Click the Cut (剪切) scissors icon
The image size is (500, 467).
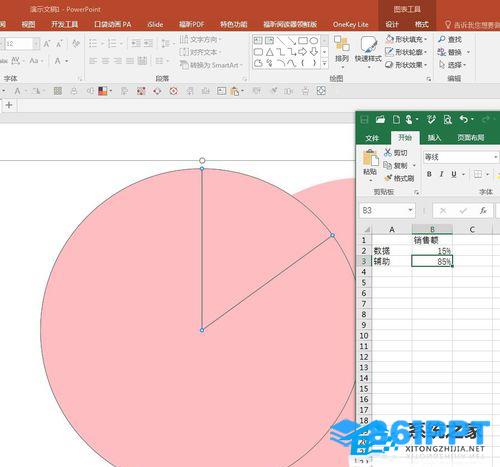[x=388, y=153]
